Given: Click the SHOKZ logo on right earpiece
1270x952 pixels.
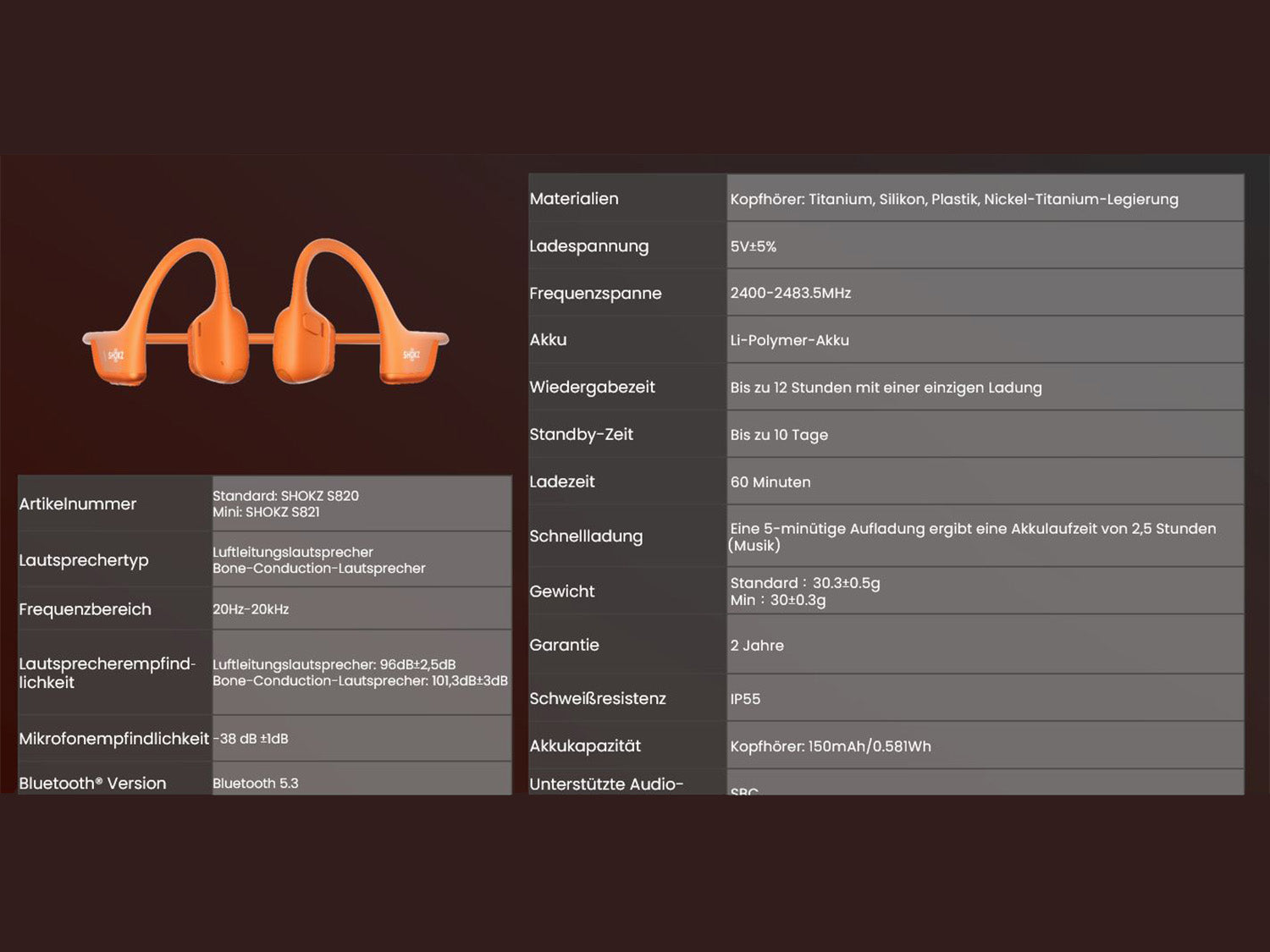Looking at the screenshot, I should coord(411,355).
